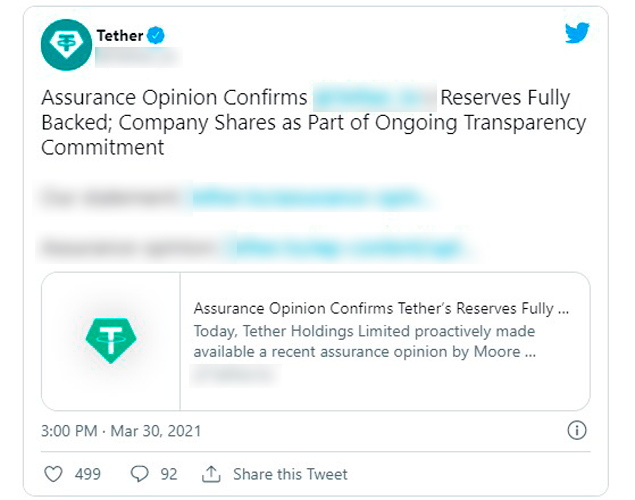Image resolution: width=635 pixels, height=500 pixels.
Task: Open the blurred assurance opinion link
Action: [x=345, y=247]
